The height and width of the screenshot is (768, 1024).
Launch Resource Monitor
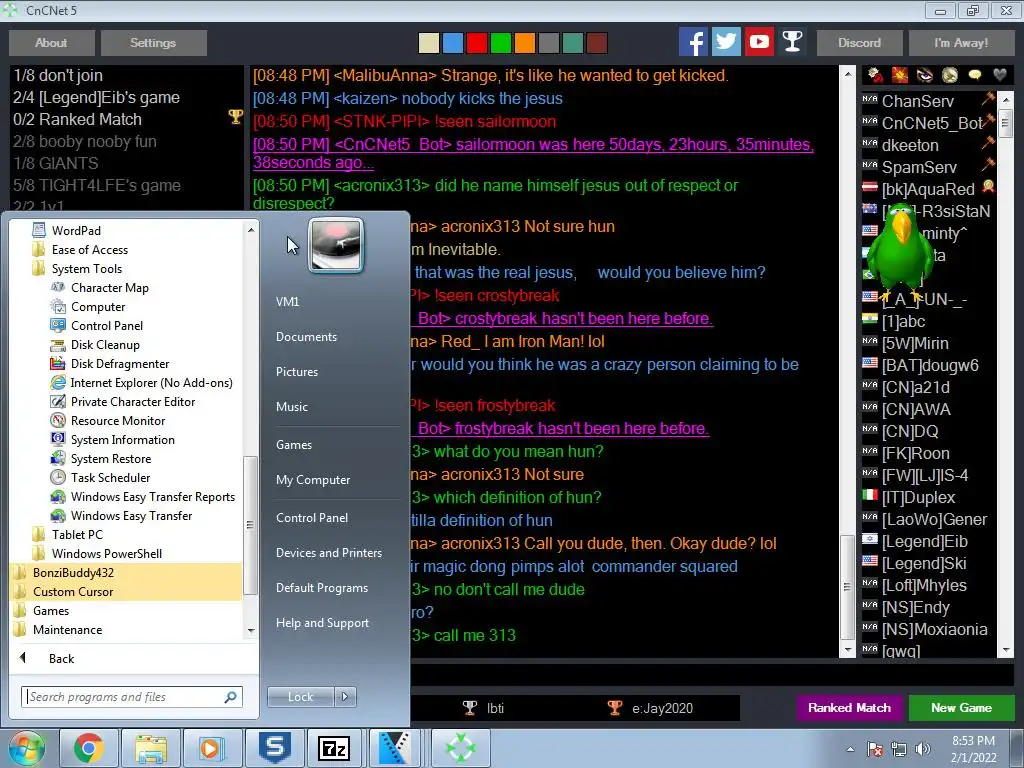coord(118,421)
